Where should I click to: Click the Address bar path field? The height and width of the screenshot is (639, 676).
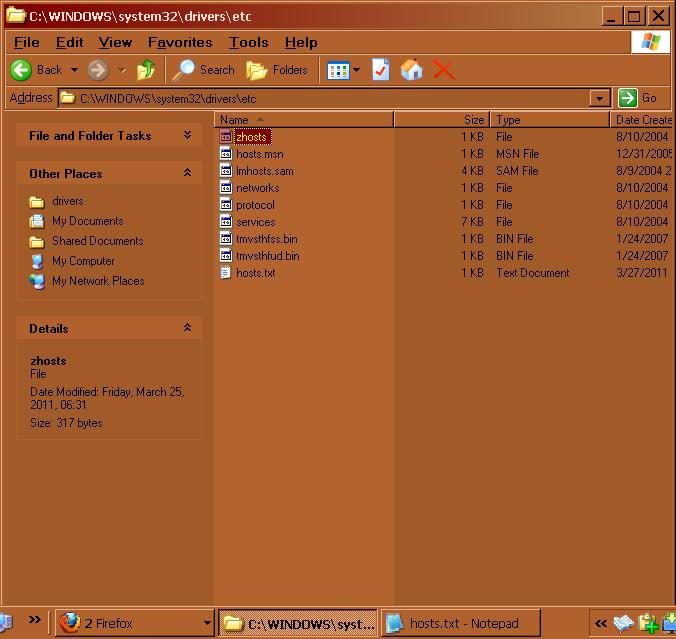tap(323, 98)
